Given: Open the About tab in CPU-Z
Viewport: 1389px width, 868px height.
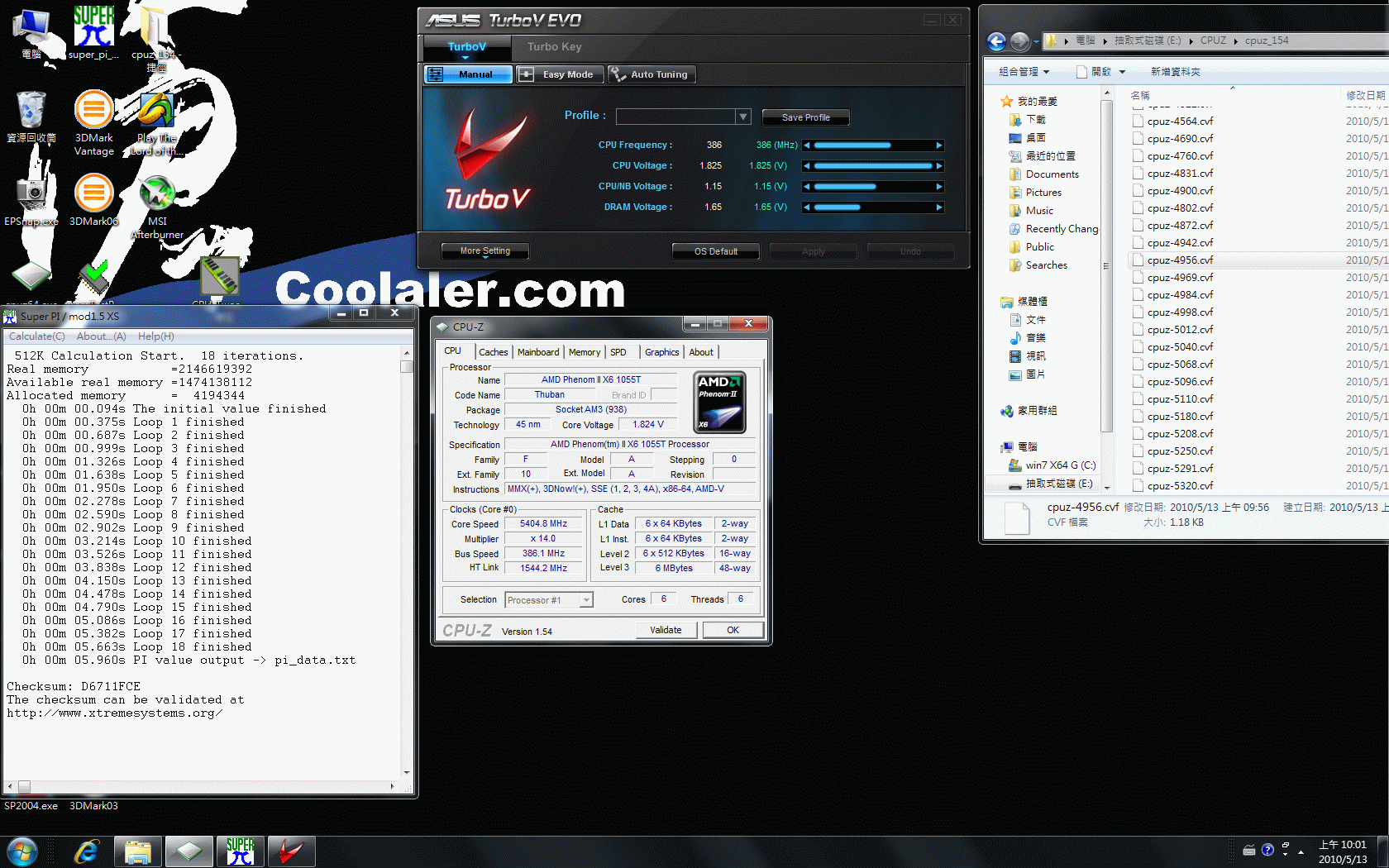Looking at the screenshot, I should (x=701, y=352).
